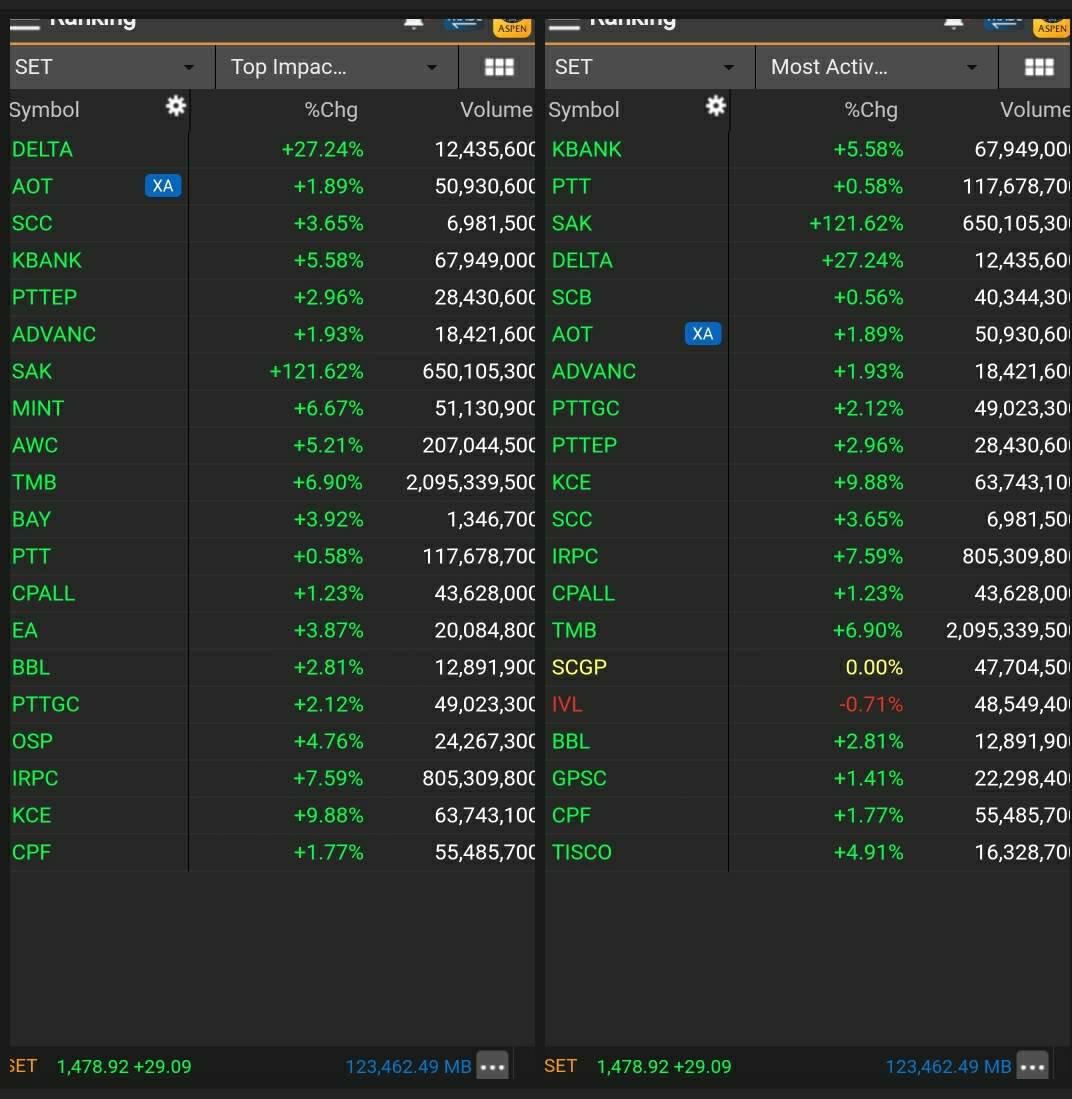Open column settings gear in Top Impact panel
1072x1099 pixels.
176,106
